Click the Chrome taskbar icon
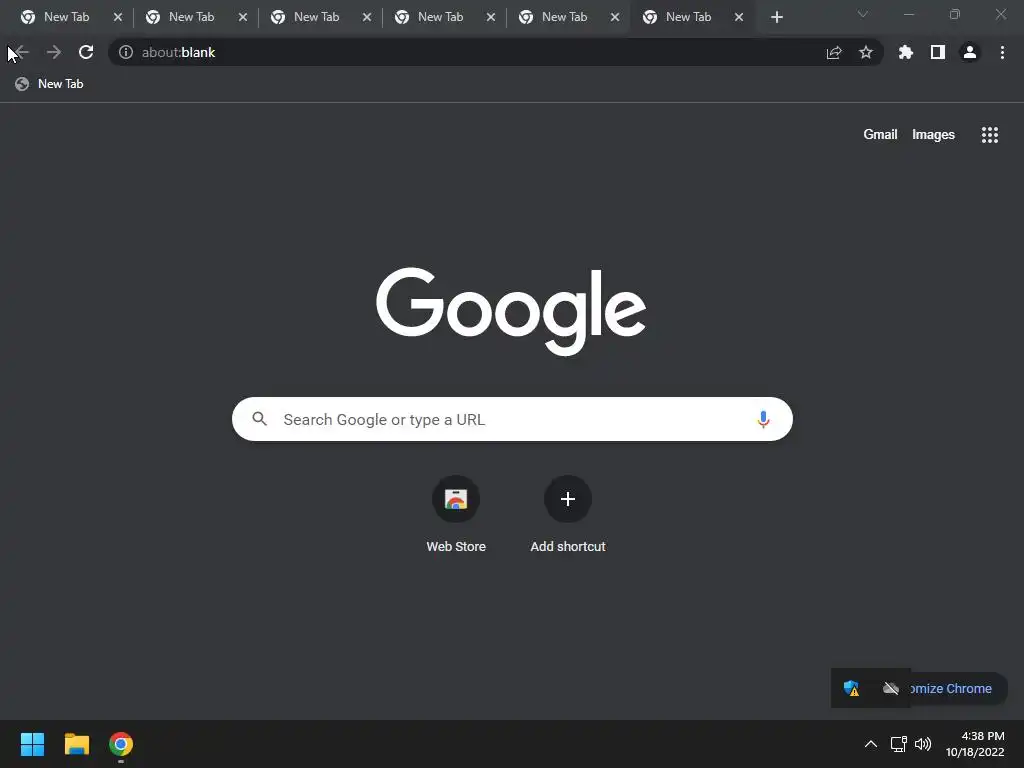1024x768 pixels. click(x=121, y=744)
